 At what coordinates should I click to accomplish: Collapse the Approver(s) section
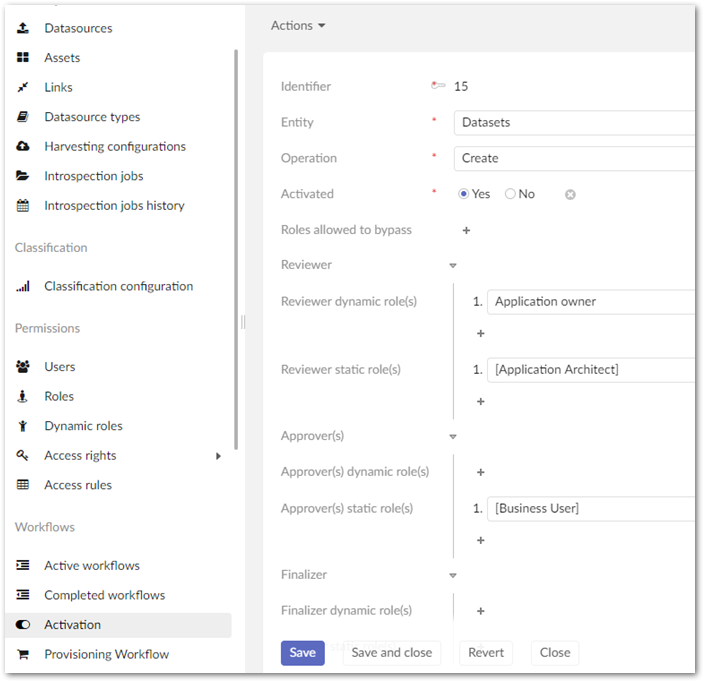click(x=452, y=437)
